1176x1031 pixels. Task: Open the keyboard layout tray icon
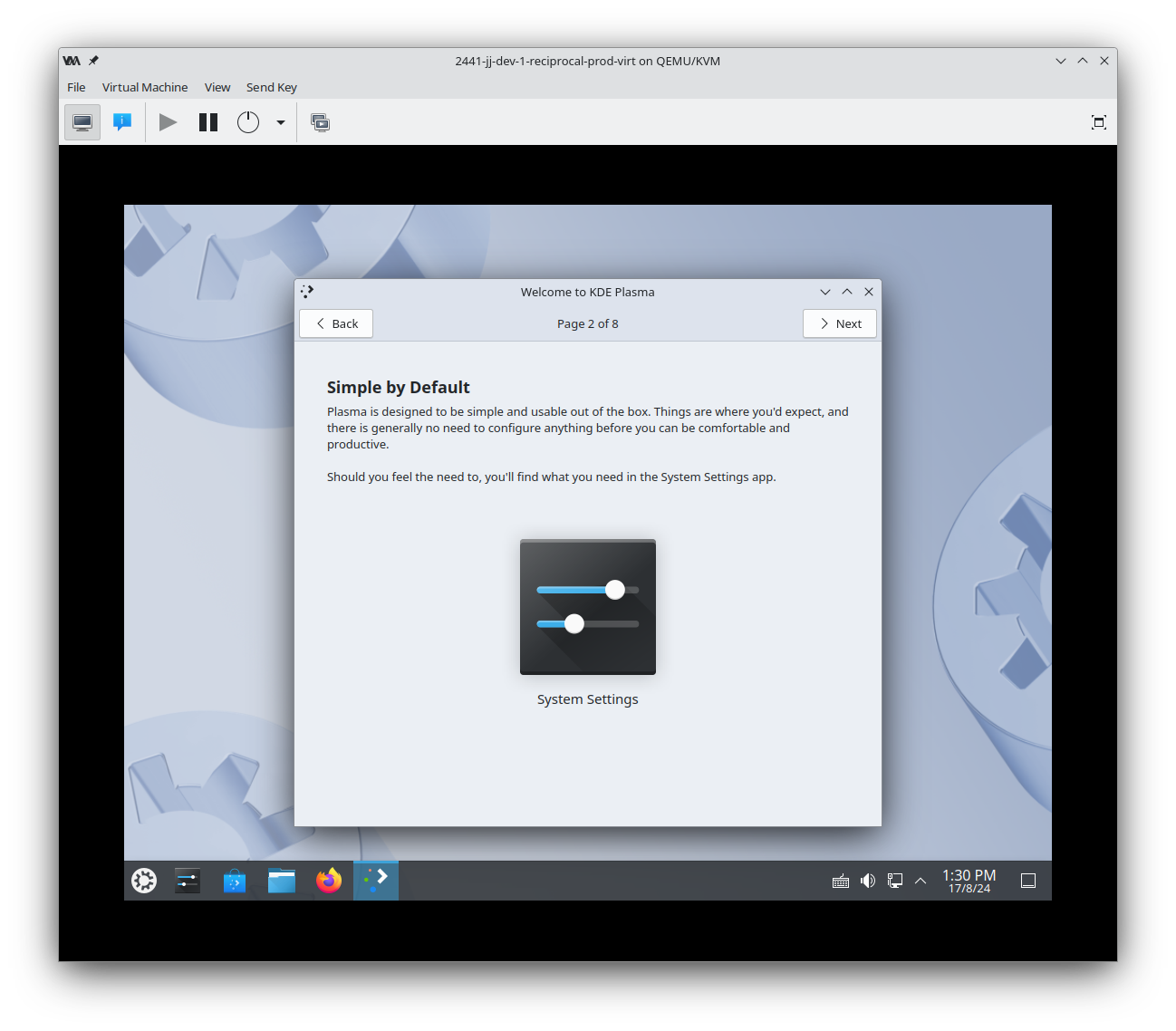pyautogui.click(x=841, y=881)
